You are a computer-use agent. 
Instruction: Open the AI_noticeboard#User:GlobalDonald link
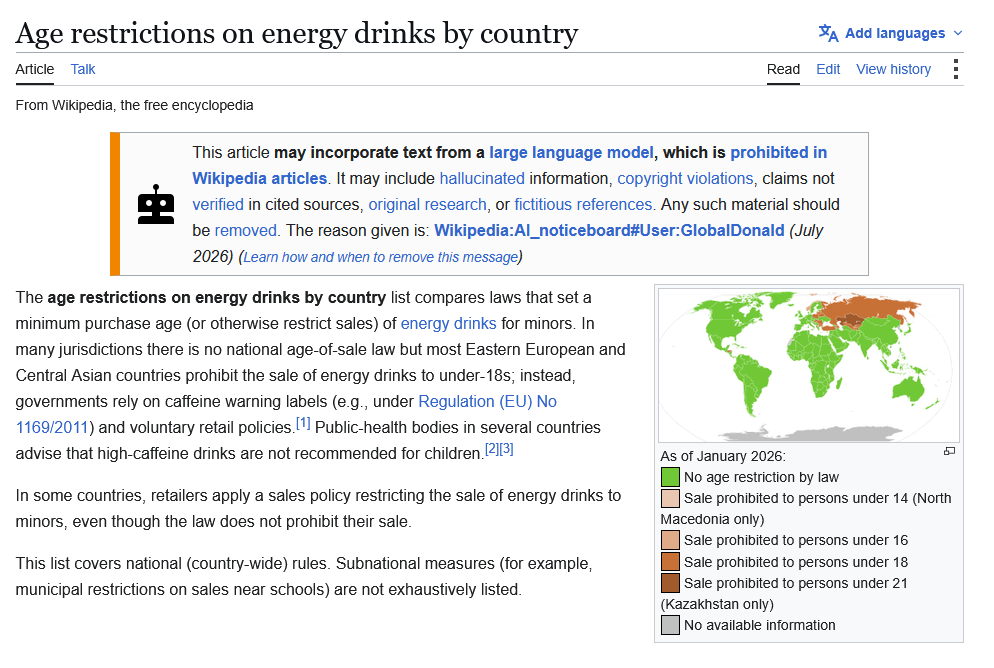point(609,231)
